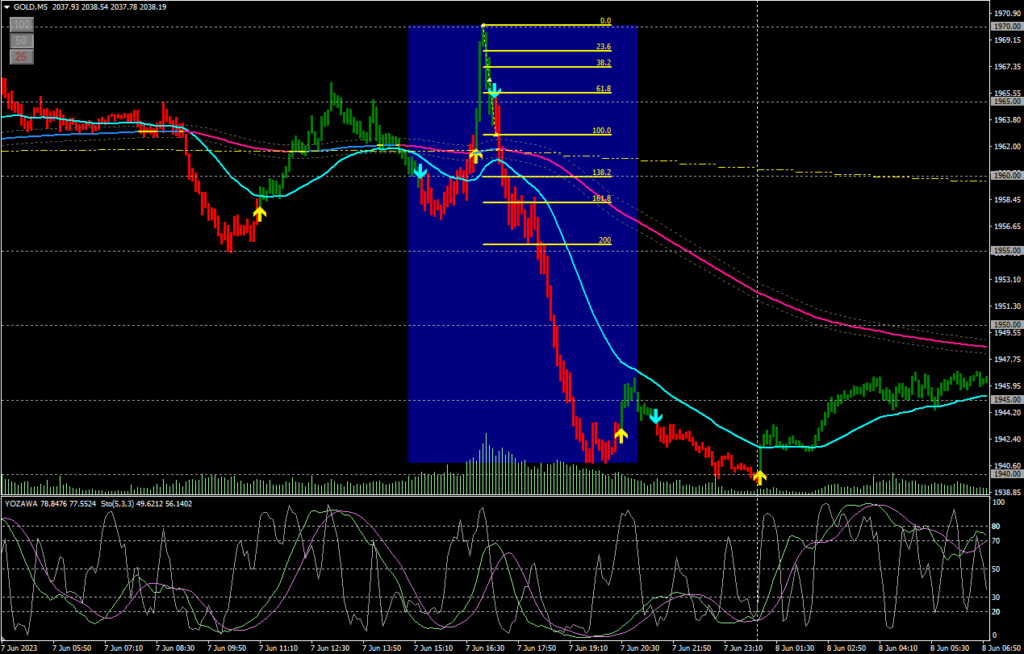Click the 100 button at top-left

tap(20, 23)
